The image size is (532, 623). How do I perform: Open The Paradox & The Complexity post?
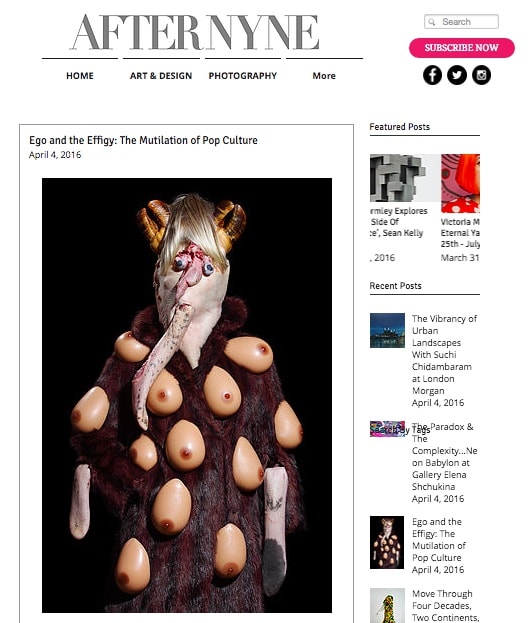pos(444,457)
